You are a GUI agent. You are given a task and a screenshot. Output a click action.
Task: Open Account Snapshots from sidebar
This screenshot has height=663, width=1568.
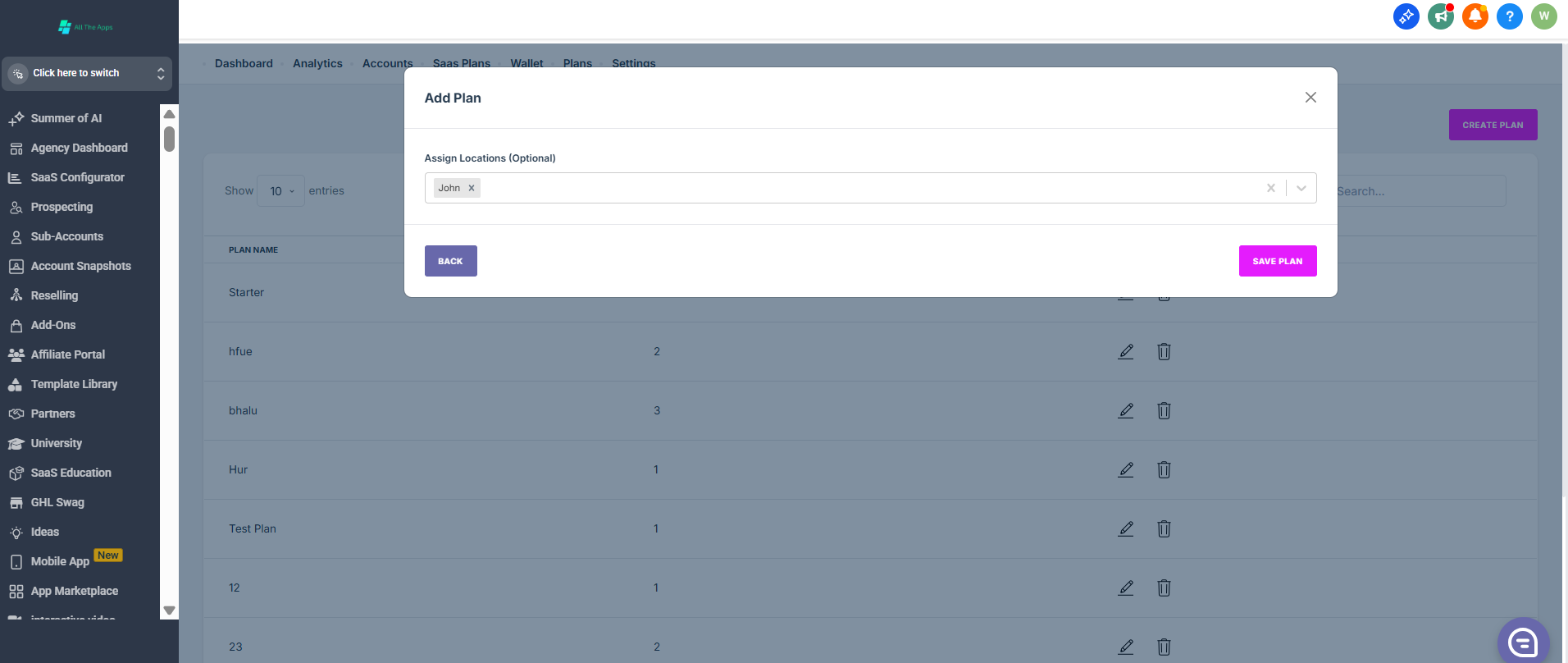[80, 266]
